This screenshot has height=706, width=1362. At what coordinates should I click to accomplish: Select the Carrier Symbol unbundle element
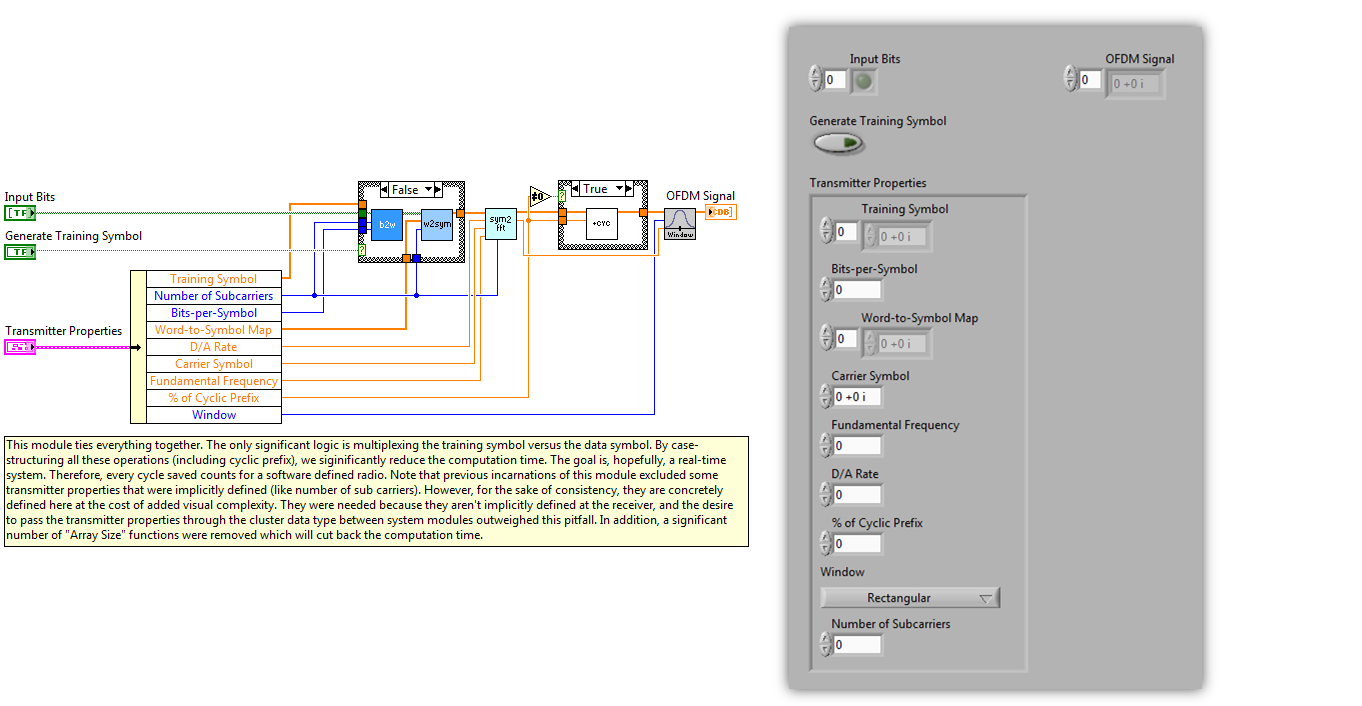coord(213,364)
